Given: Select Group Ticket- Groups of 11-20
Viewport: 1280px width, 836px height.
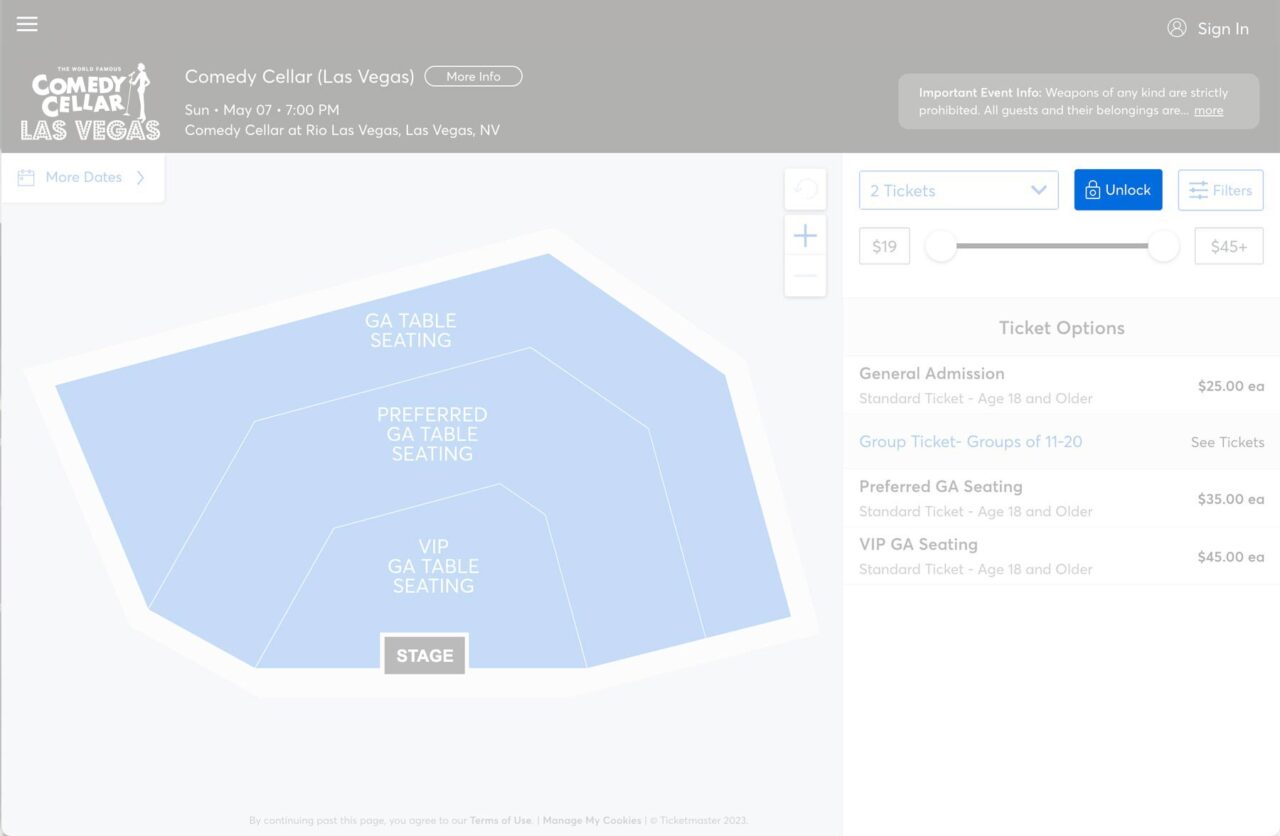Looking at the screenshot, I should click(970, 441).
